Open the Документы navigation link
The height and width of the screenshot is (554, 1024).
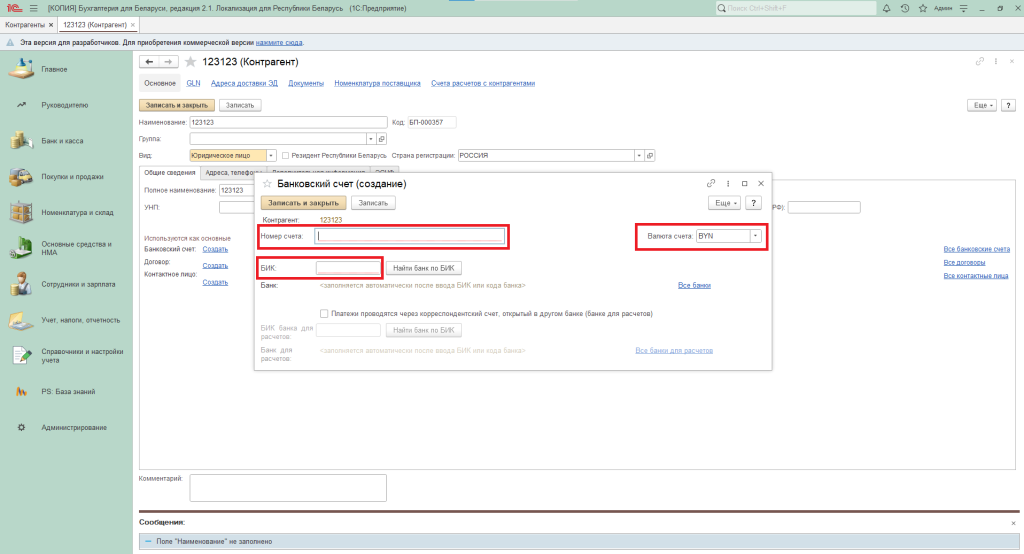coord(305,83)
